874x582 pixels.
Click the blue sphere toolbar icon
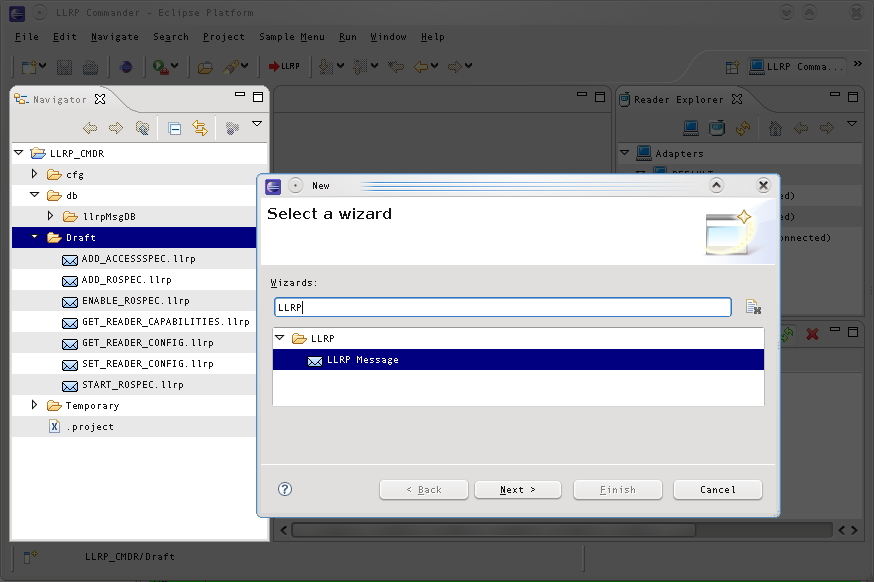[x=127, y=67]
